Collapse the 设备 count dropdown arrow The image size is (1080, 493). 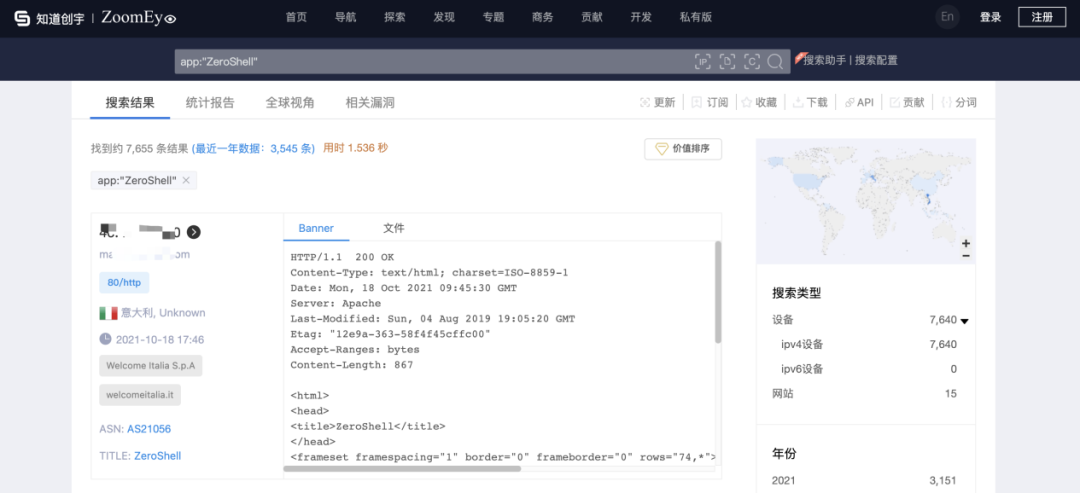point(965,321)
